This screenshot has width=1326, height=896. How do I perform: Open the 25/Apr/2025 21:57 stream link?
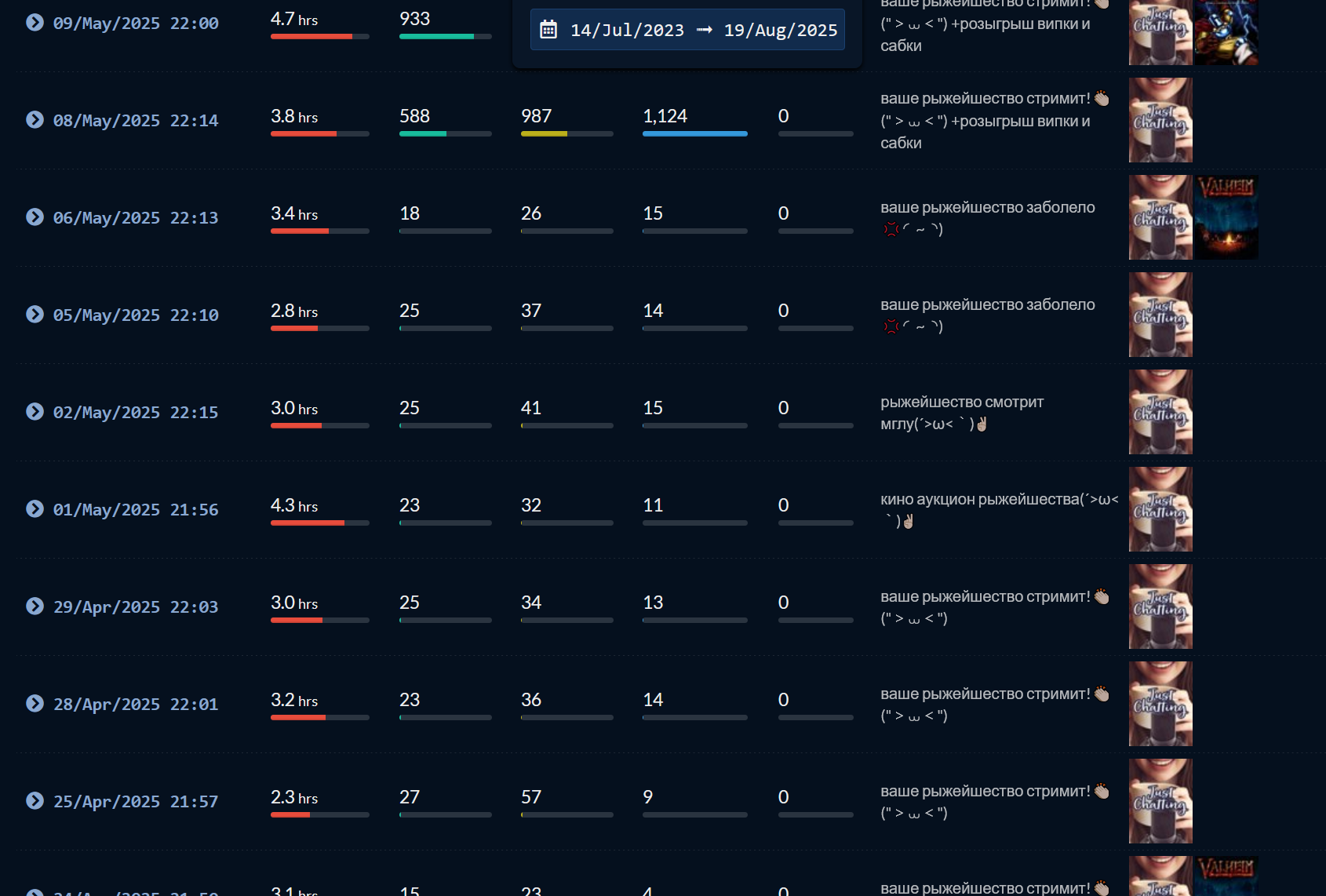tap(136, 802)
